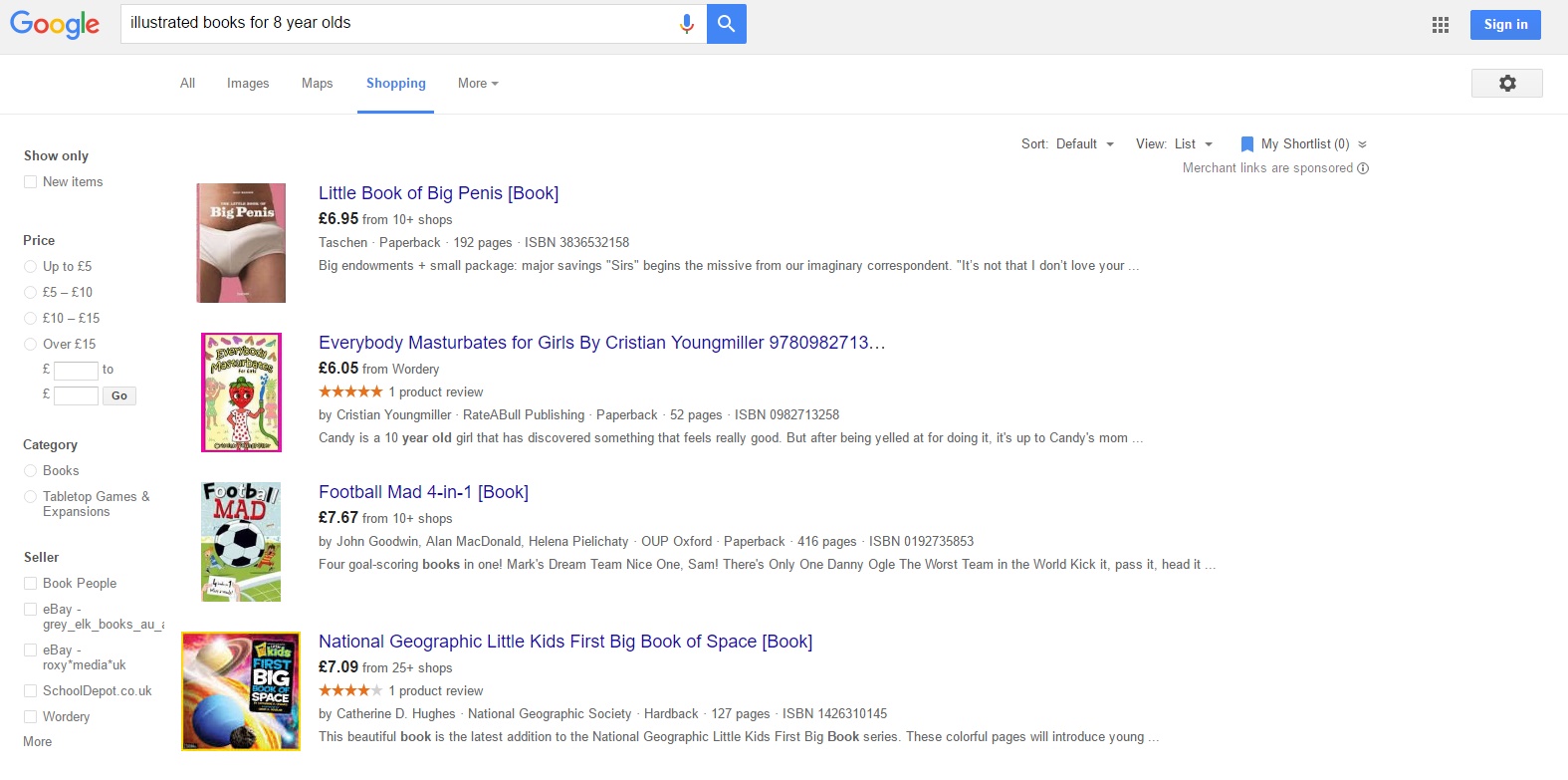Check the Book People seller filter
Image resolution: width=1568 pixels, height=780 pixels.
pyautogui.click(x=30, y=584)
